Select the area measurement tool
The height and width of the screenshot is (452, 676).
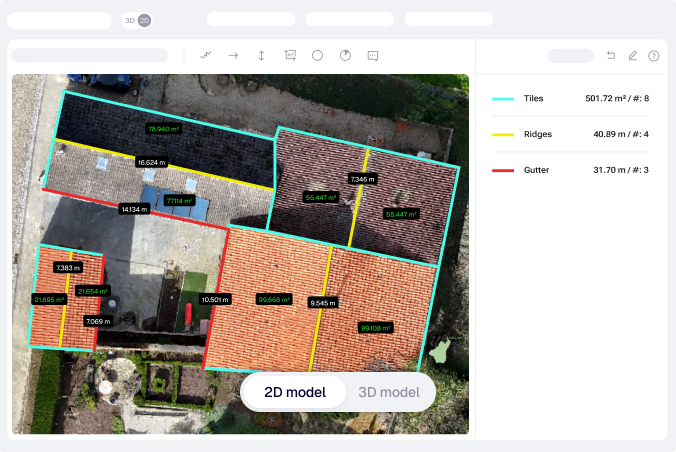point(290,56)
